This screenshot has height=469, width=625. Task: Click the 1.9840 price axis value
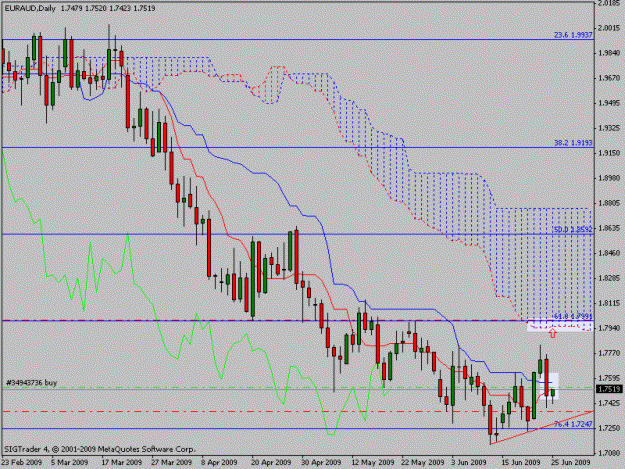pos(609,53)
